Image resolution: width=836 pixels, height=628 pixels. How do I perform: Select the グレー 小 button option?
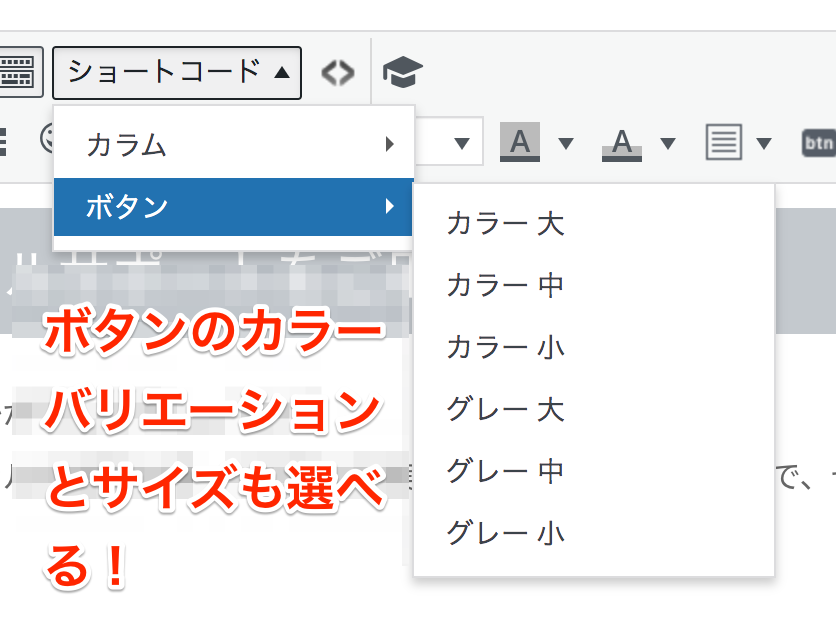[505, 532]
